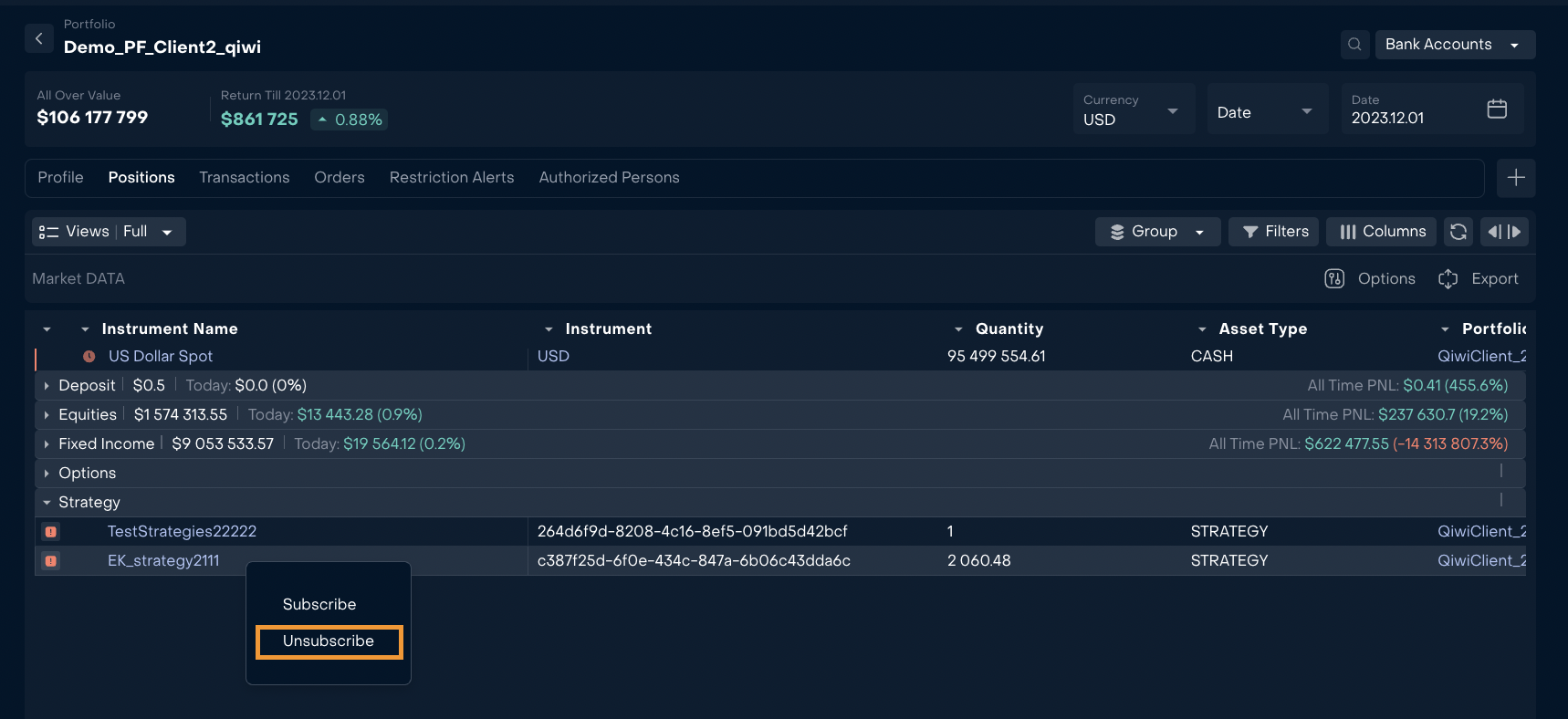Click alert icon next to EK_strategy2111
The image size is (1568, 719).
[x=51, y=561]
